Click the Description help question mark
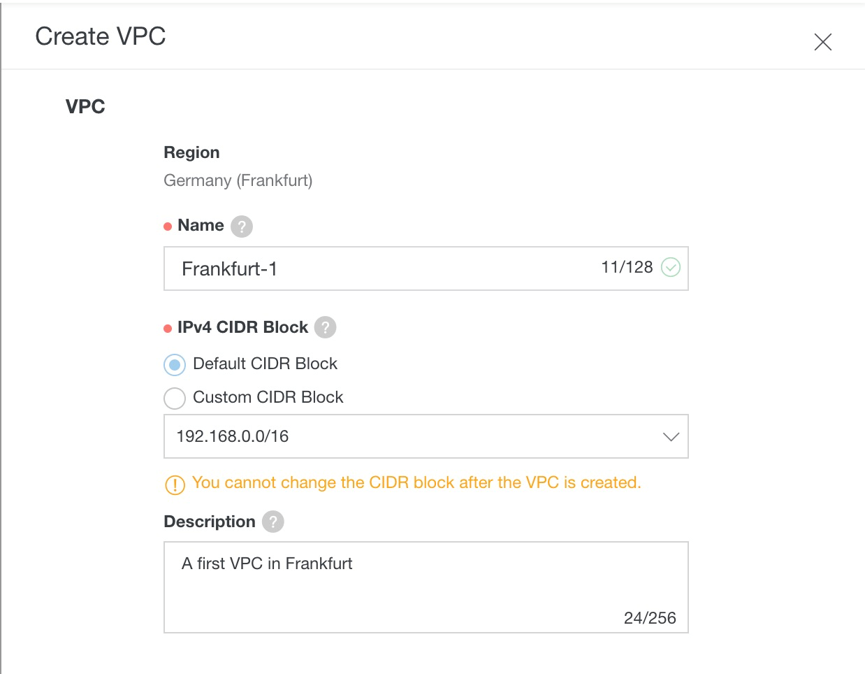The image size is (865, 674). (x=273, y=522)
